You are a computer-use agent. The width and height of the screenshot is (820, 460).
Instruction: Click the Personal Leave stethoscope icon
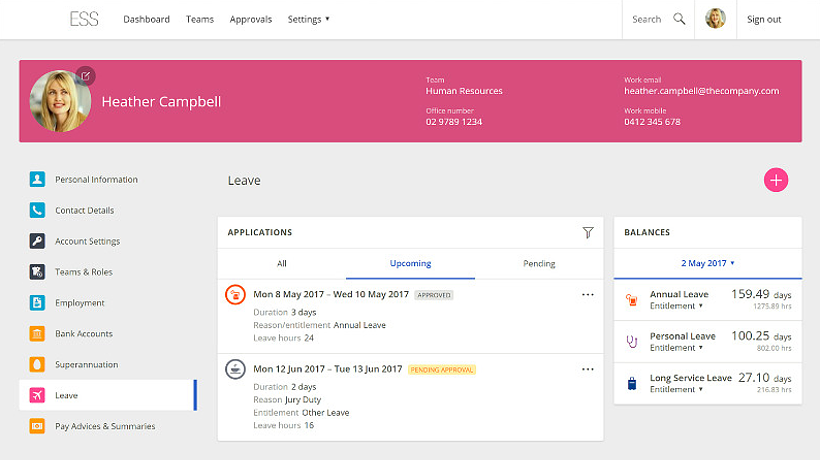(x=632, y=342)
